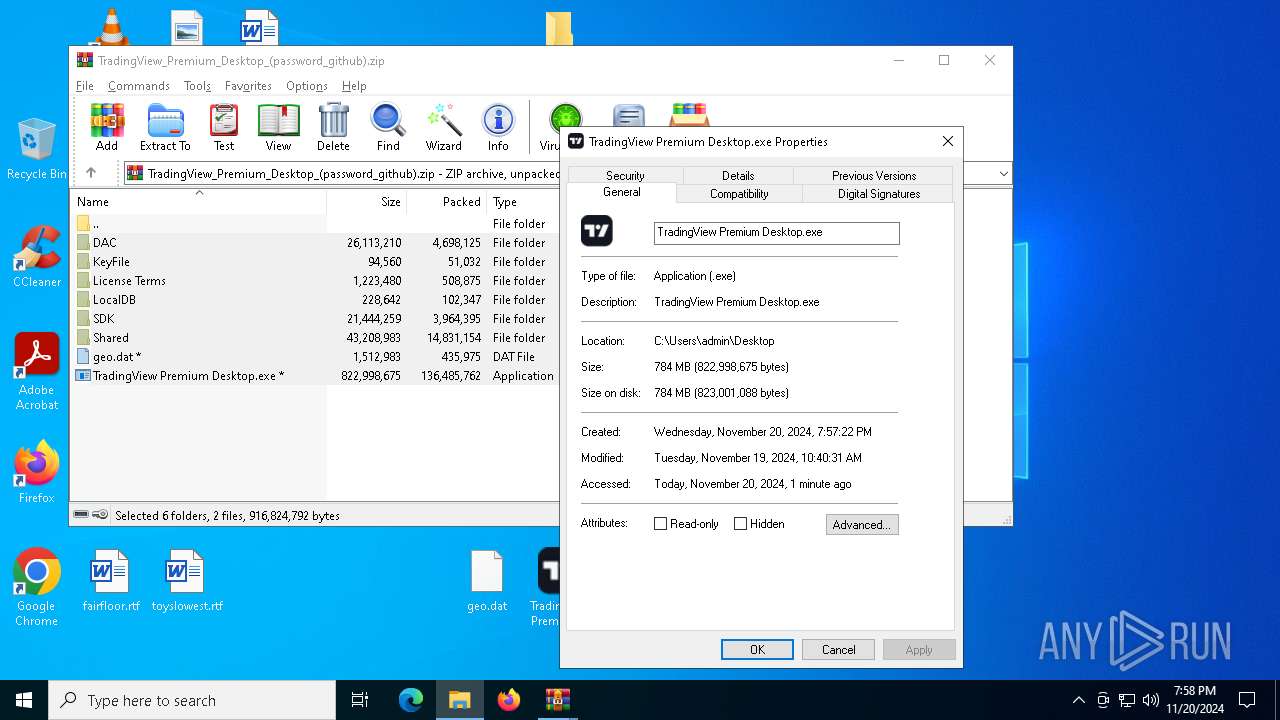Click the key icon in WinRAR status bar
This screenshot has width=1280, height=720.
click(x=100, y=515)
